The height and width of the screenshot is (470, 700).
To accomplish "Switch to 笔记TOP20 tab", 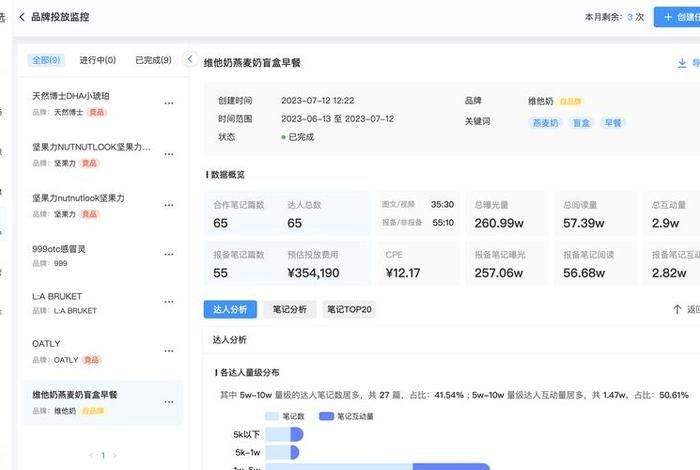I will click(349, 309).
